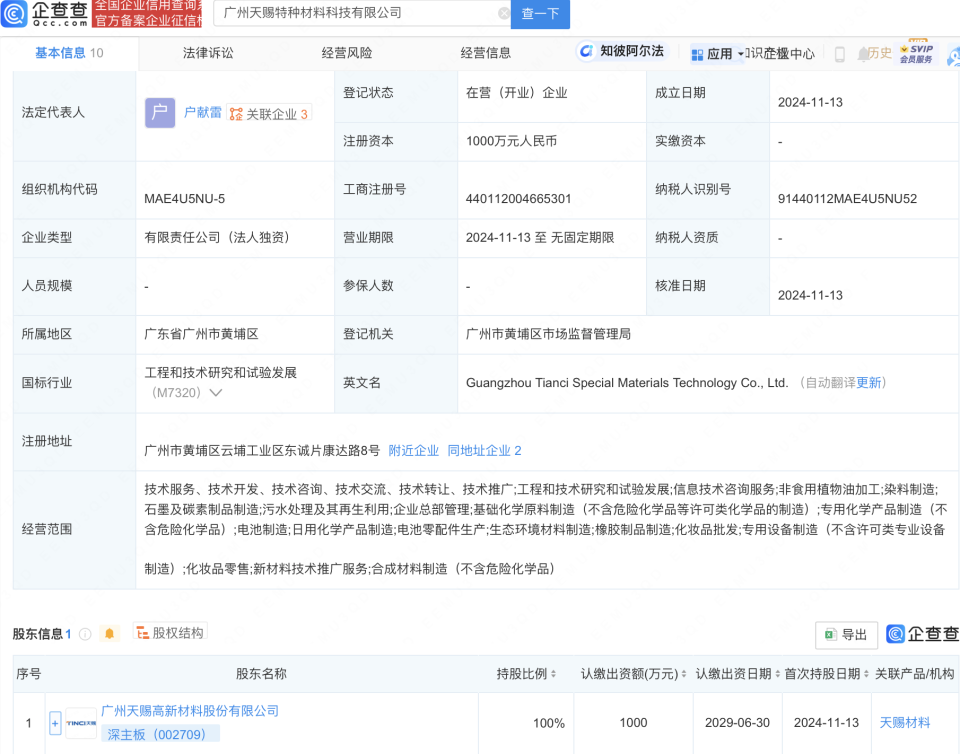Open shareholder 广州天赐高新材料股份有限公司 link
960x754 pixels.
pyautogui.click(x=190, y=711)
